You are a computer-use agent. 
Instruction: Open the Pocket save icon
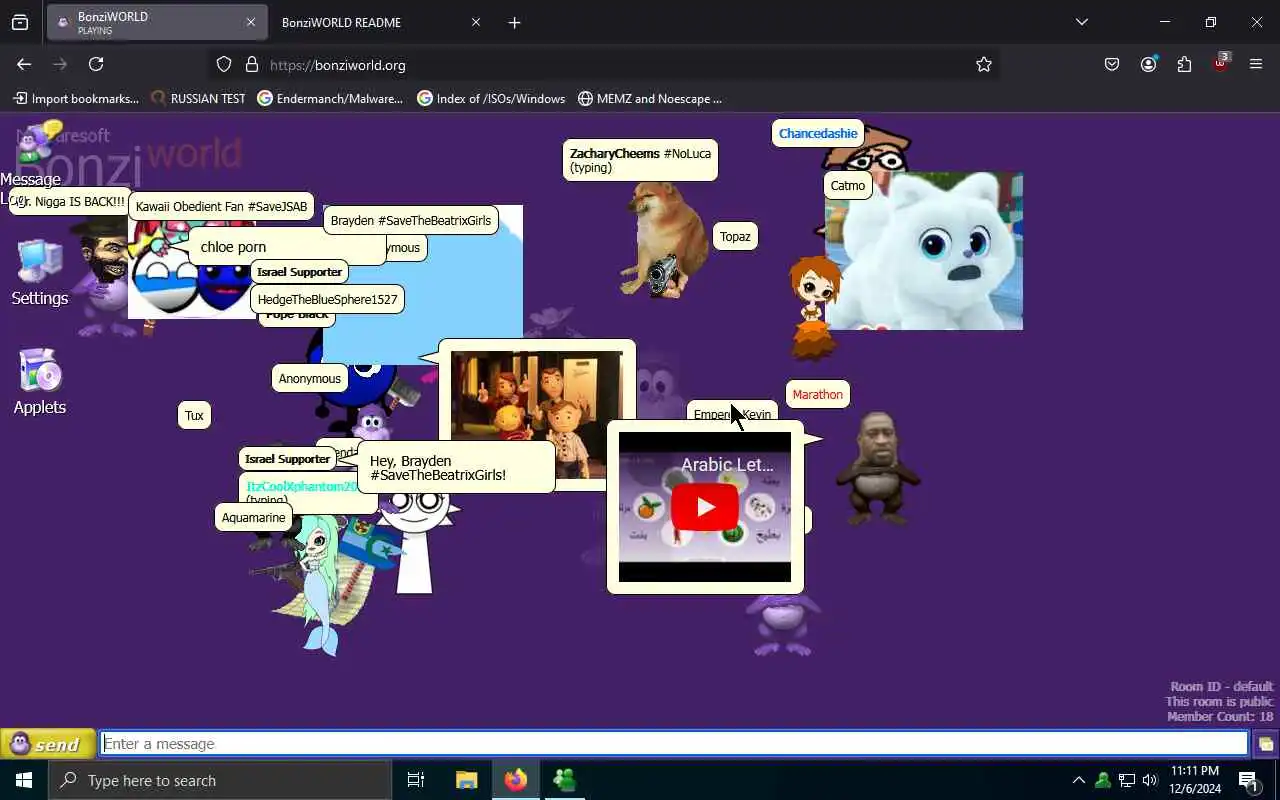1112,64
